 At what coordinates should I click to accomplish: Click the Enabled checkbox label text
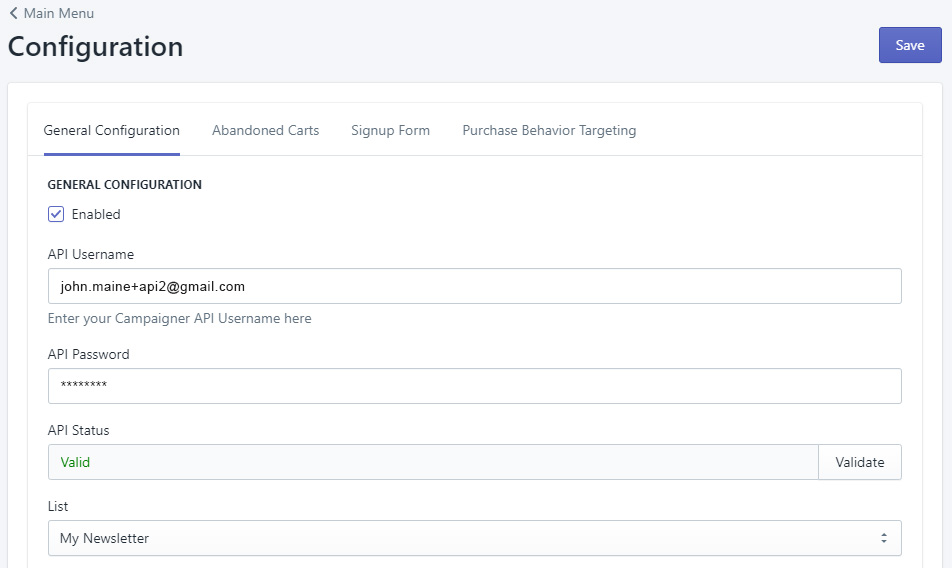click(x=96, y=214)
